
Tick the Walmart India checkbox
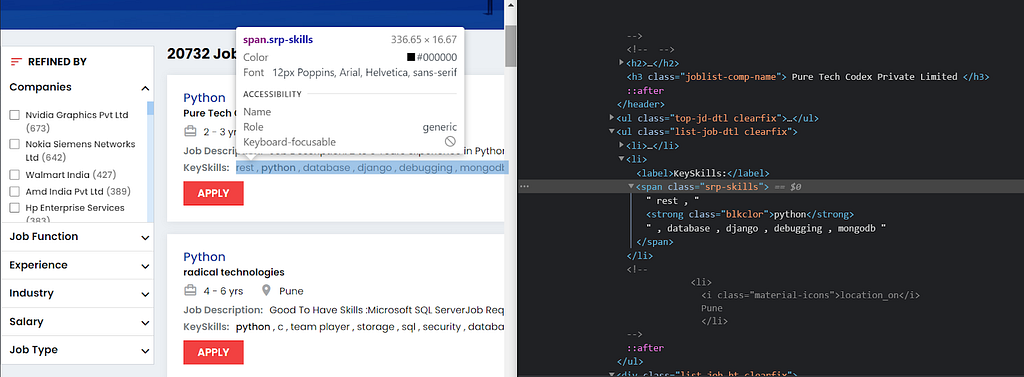coord(14,175)
